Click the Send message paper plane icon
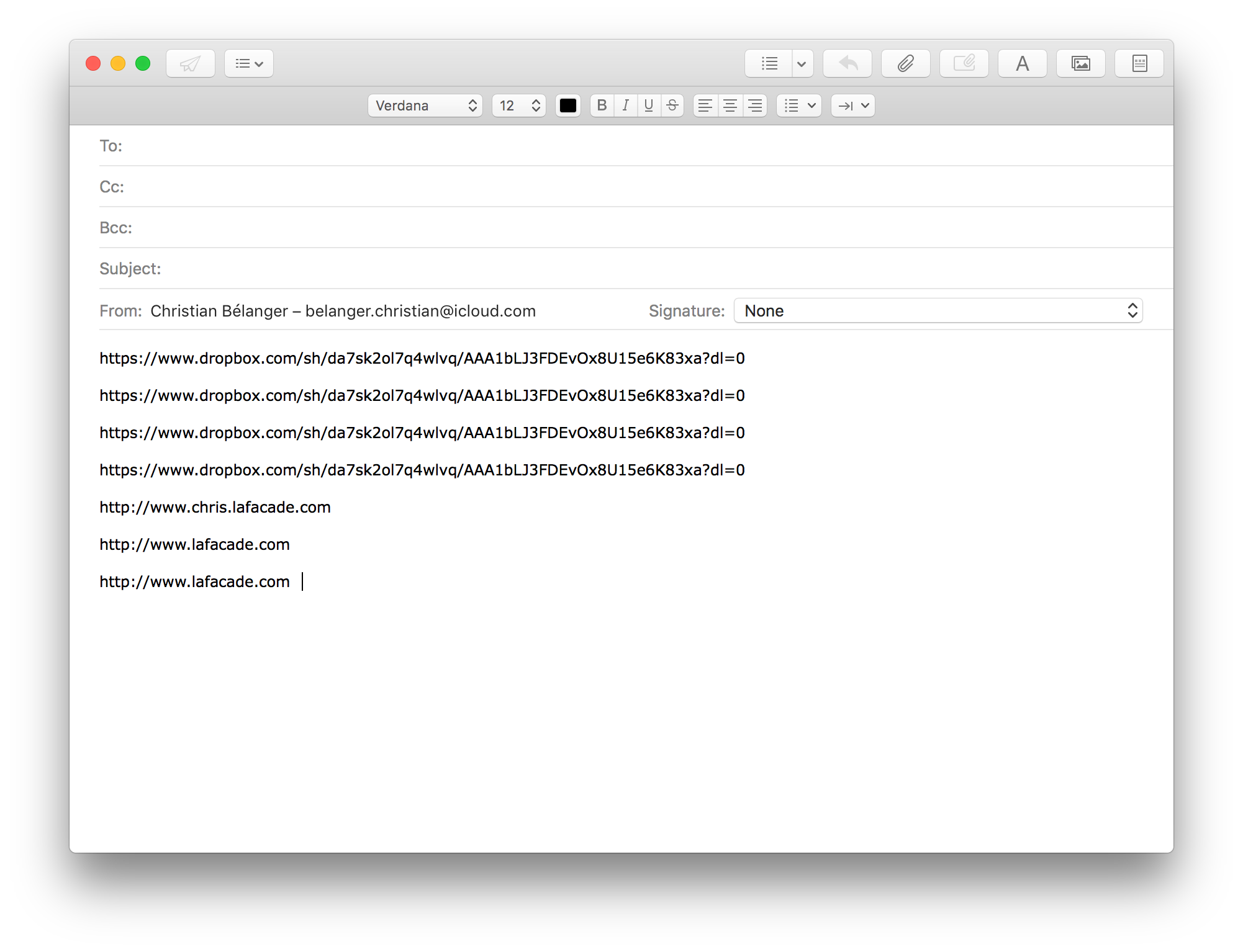The width and height of the screenshot is (1243, 952). coord(190,63)
